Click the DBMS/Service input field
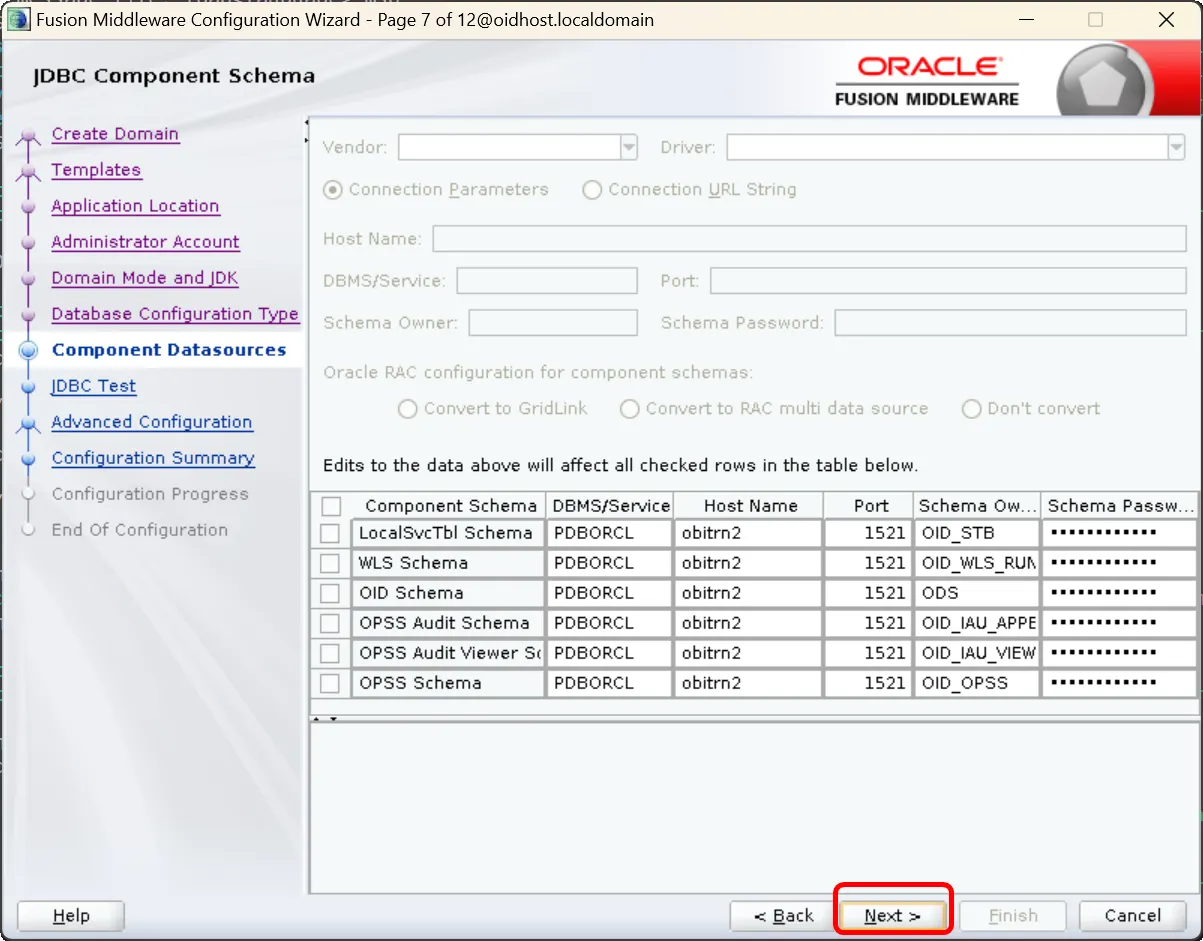Viewport: 1203px width, 941px height. click(x=547, y=281)
